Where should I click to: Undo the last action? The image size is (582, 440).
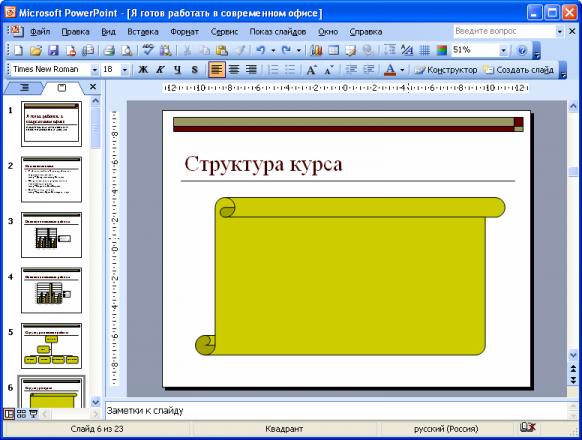[x=261, y=50]
